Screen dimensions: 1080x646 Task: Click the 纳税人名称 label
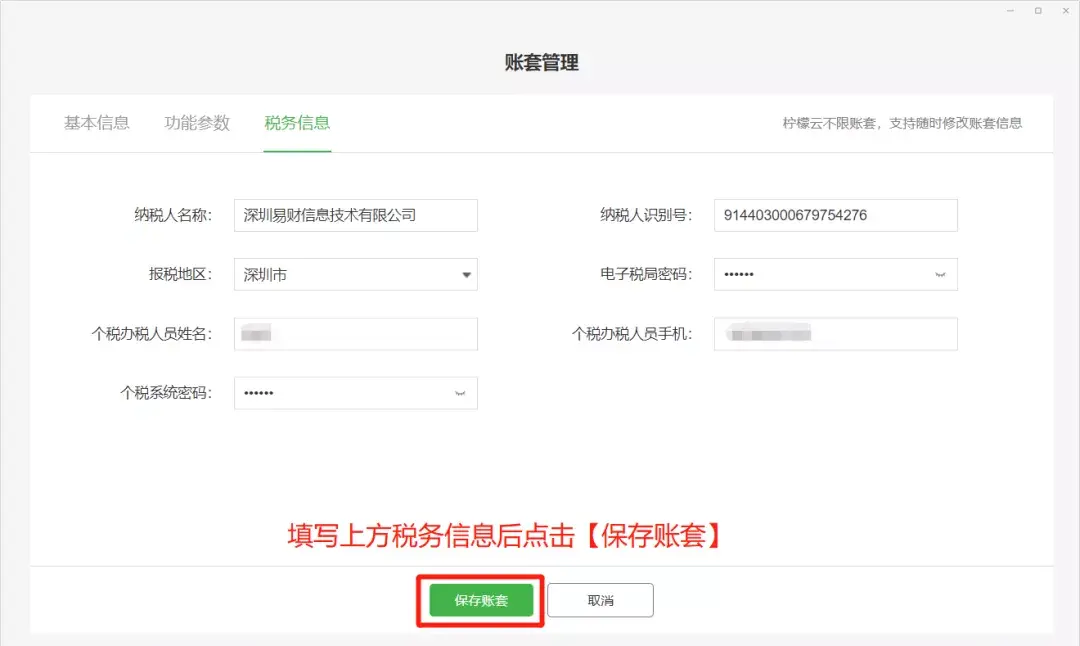click(173, 216)
